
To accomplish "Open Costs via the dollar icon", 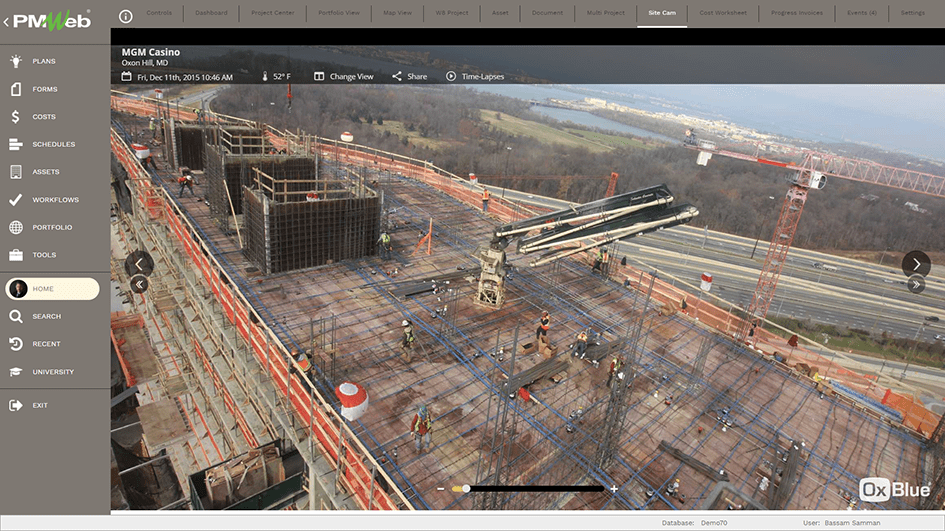I will [16, 116].
